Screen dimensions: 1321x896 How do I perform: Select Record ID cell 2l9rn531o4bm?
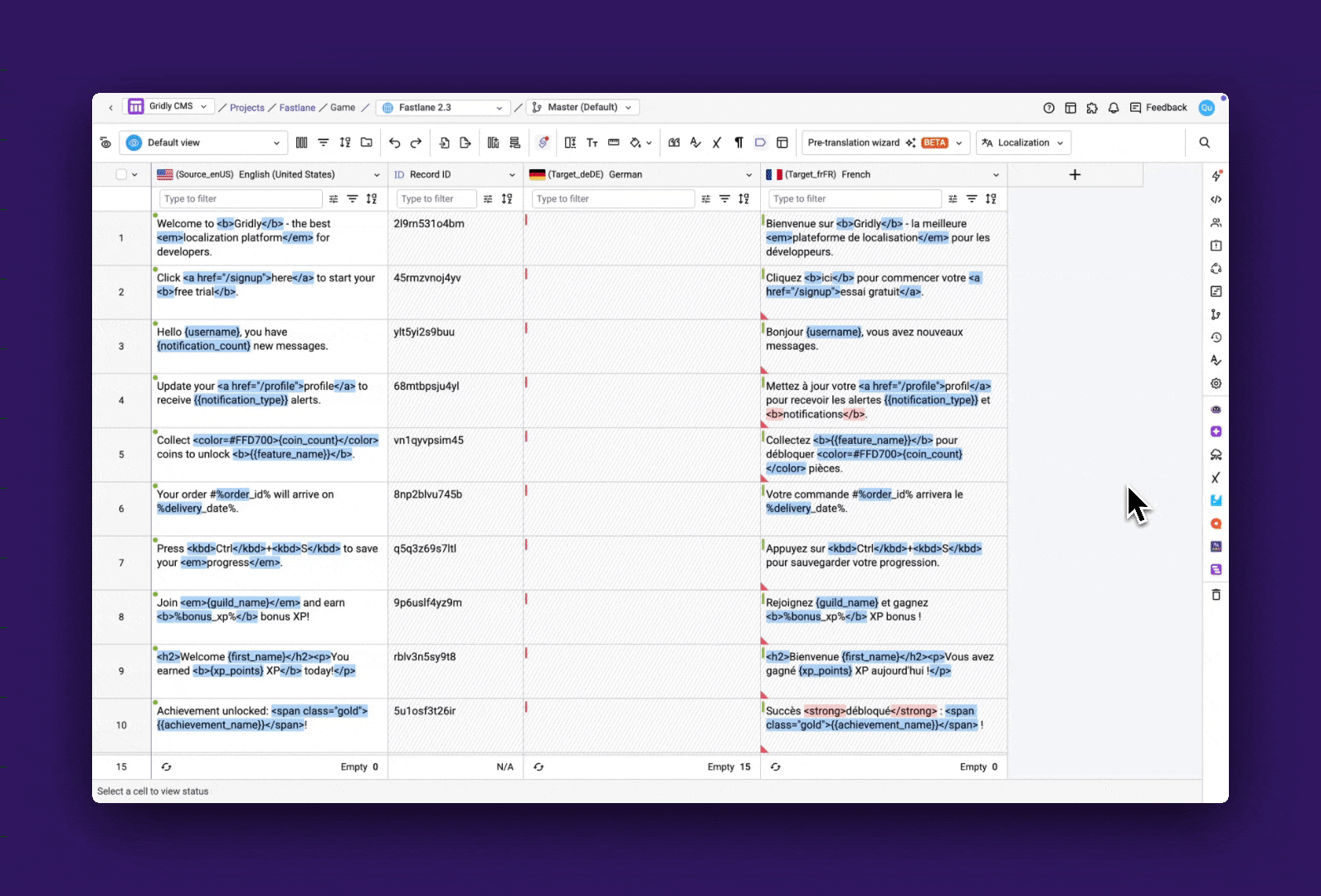point(456,239)
